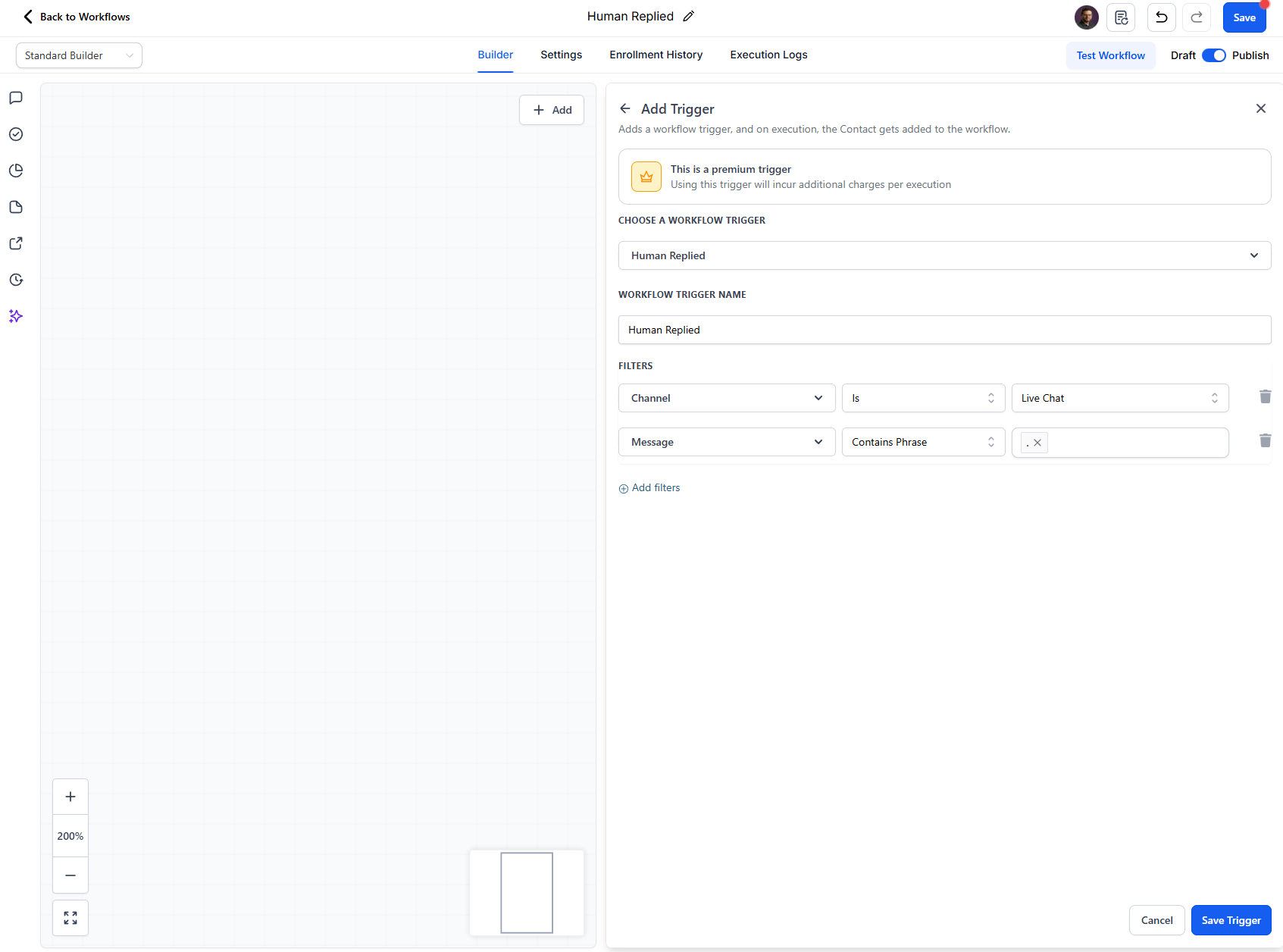Delete the Message filter row
Screen dimensions: 1283x952
coord(1265,441)
